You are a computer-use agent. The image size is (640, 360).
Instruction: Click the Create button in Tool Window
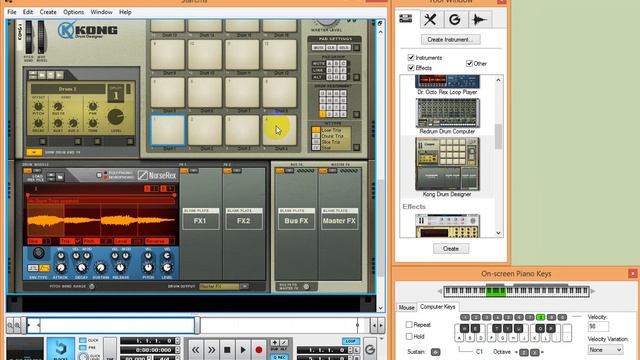tap(451, 249)
